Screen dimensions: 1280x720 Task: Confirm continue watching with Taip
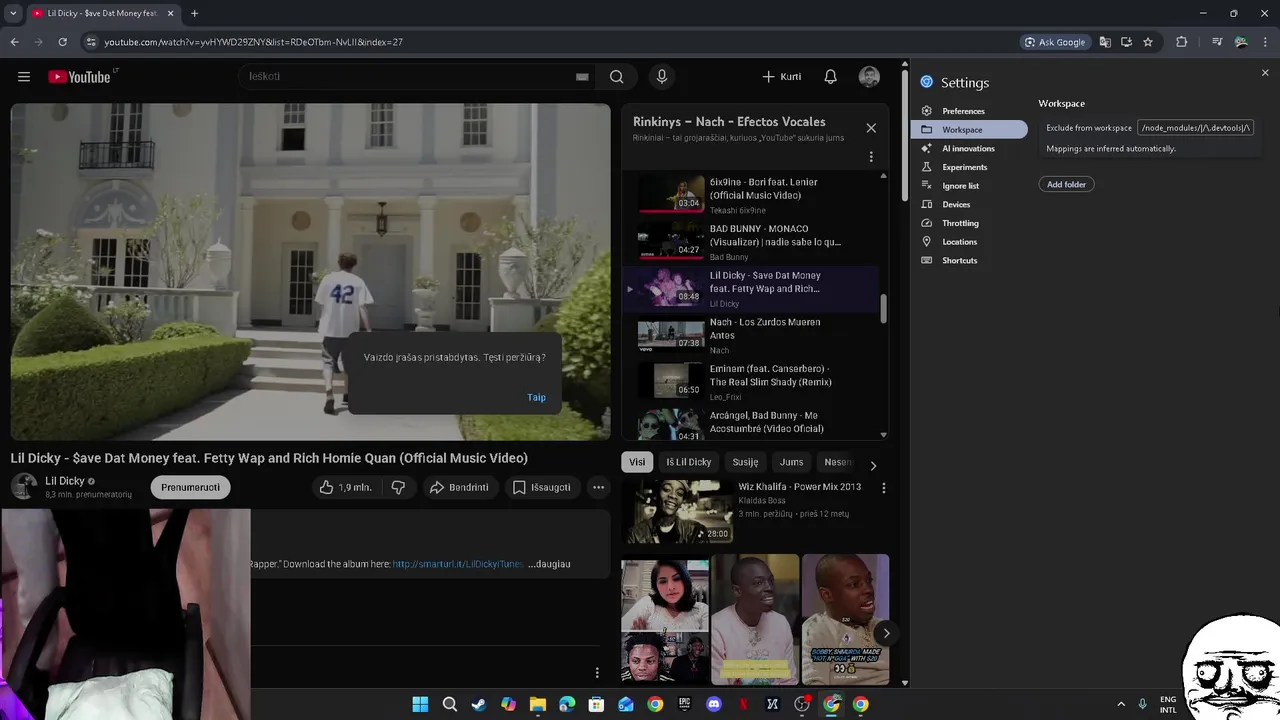[537, 397]
